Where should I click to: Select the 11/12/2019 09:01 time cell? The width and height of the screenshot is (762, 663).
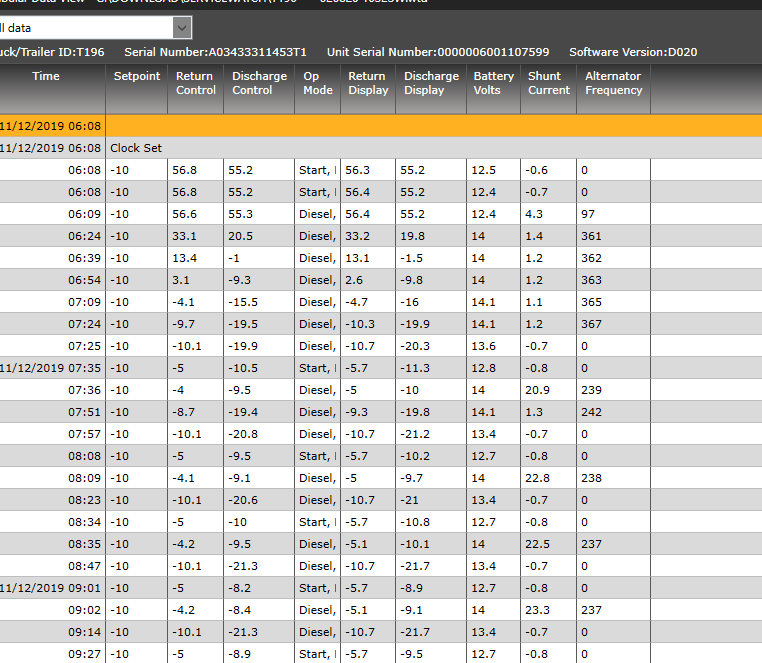pos(51,588)
